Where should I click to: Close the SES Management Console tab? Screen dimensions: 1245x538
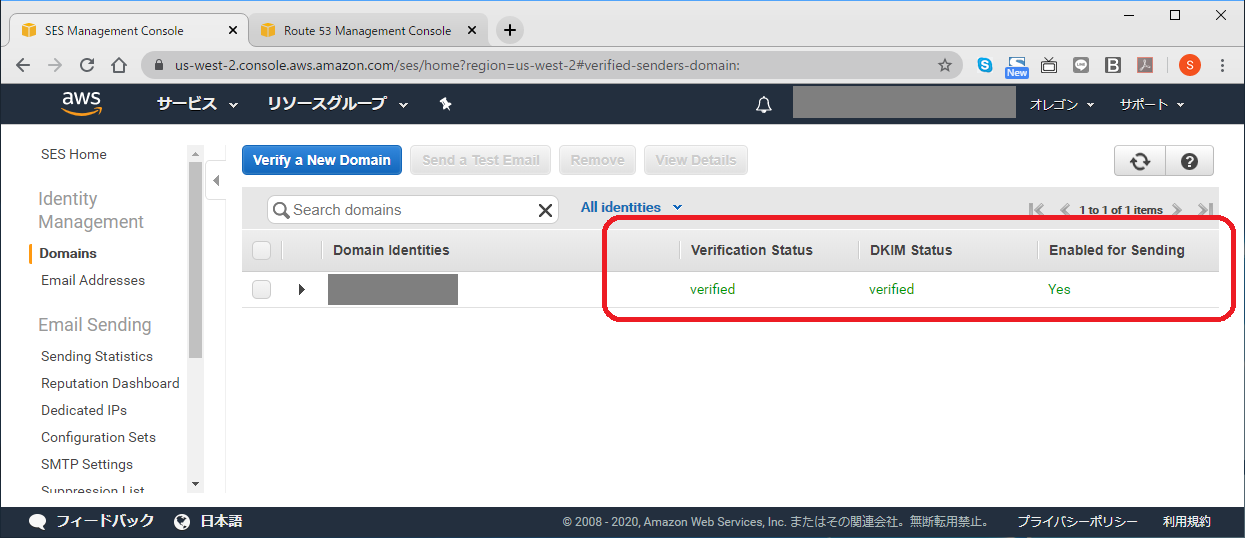232,31
